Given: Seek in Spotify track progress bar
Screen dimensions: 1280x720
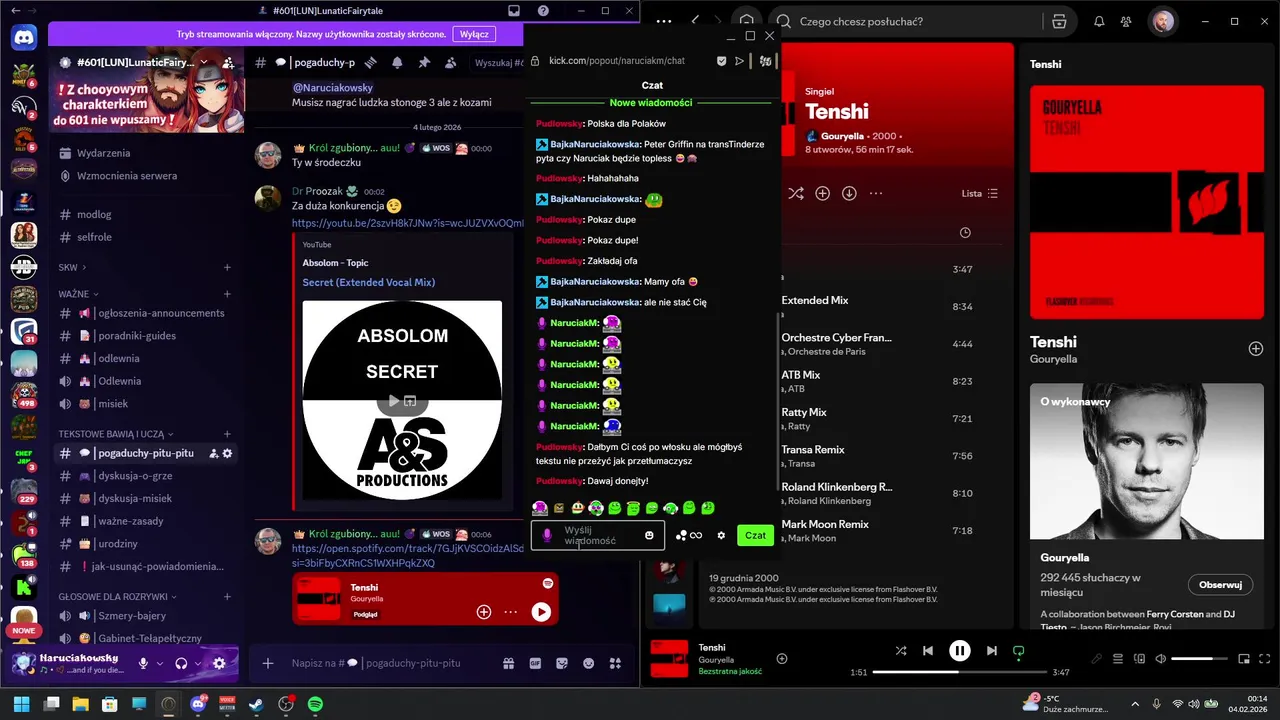Looking at the screenshot, I should click(x=960, y=672).
